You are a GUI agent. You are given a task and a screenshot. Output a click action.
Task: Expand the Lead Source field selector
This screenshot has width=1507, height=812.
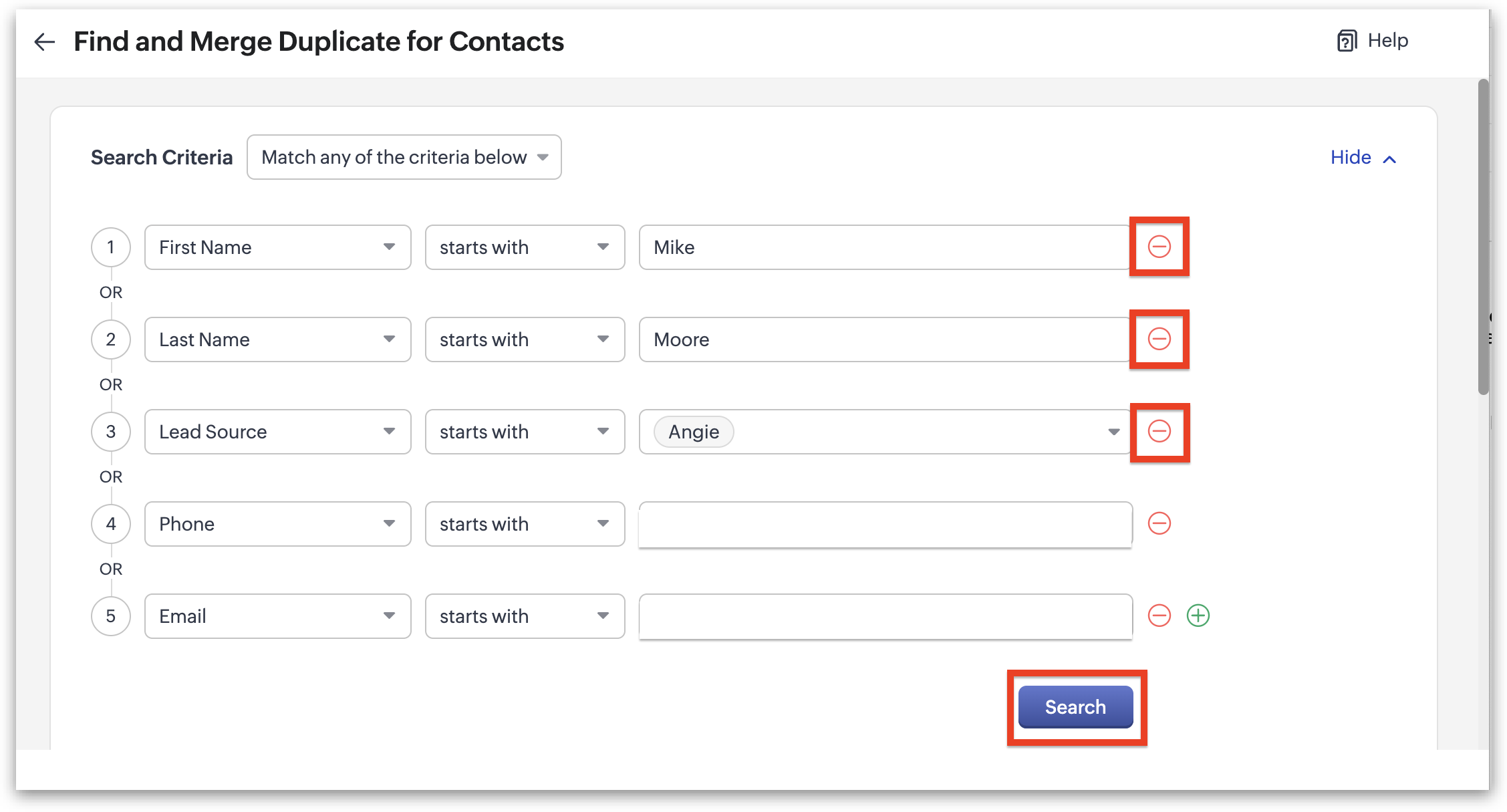click(277, 432)
